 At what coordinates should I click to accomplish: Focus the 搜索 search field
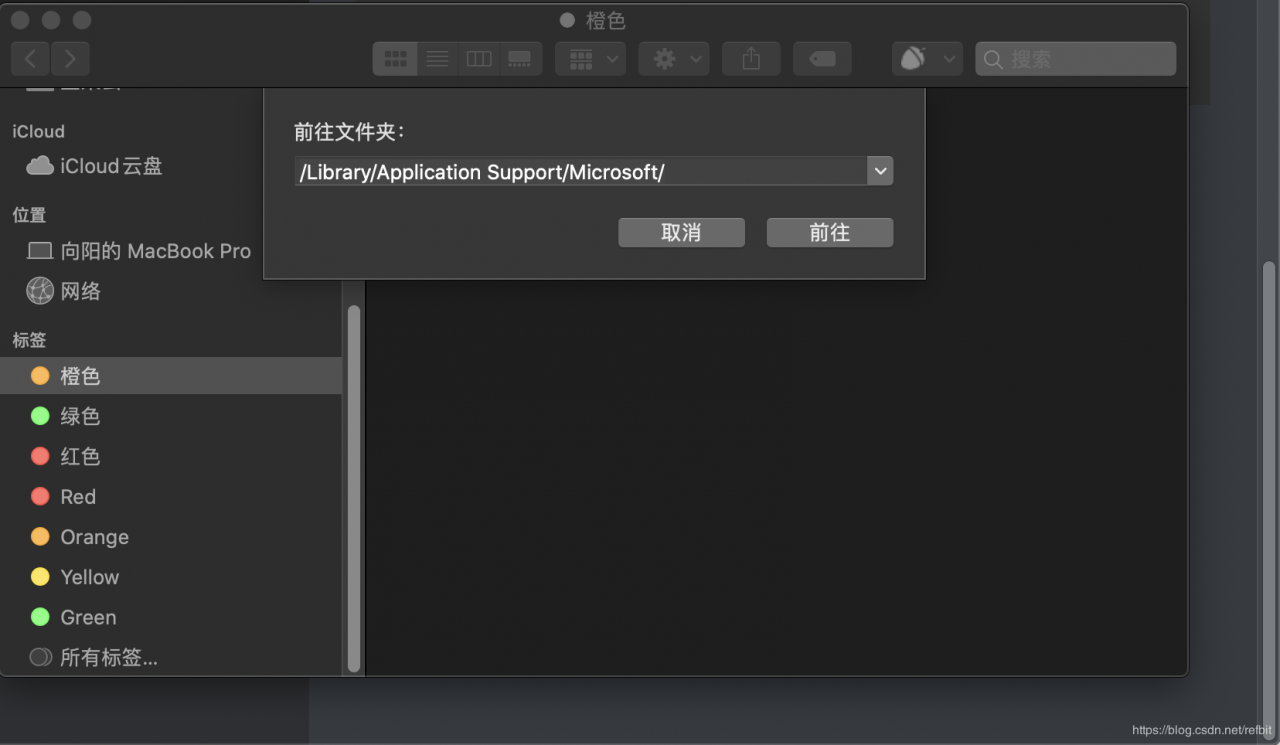pos(1076,59)
